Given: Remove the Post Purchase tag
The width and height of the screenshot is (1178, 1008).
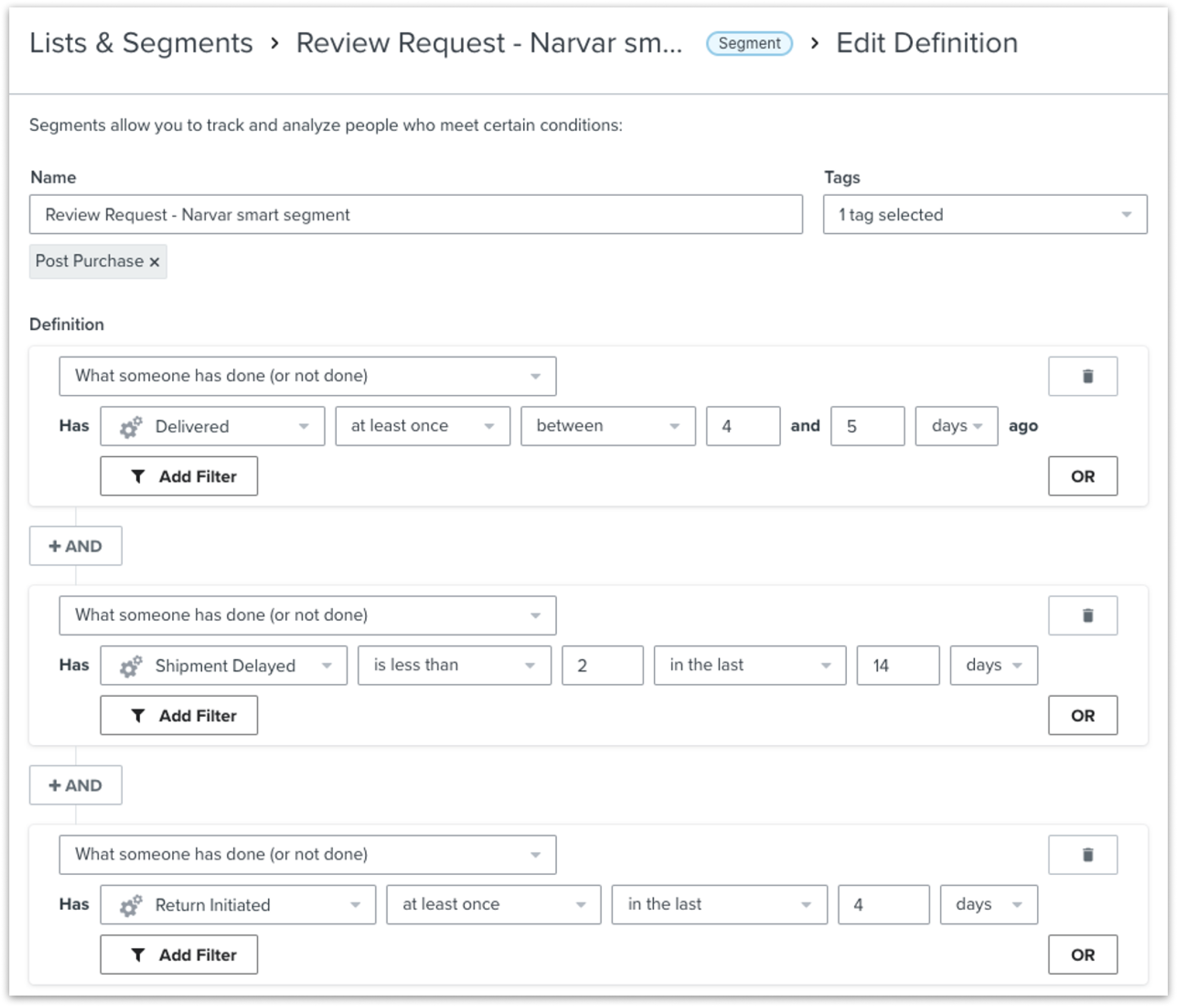Looking at the screenshot, I should 154,262.
